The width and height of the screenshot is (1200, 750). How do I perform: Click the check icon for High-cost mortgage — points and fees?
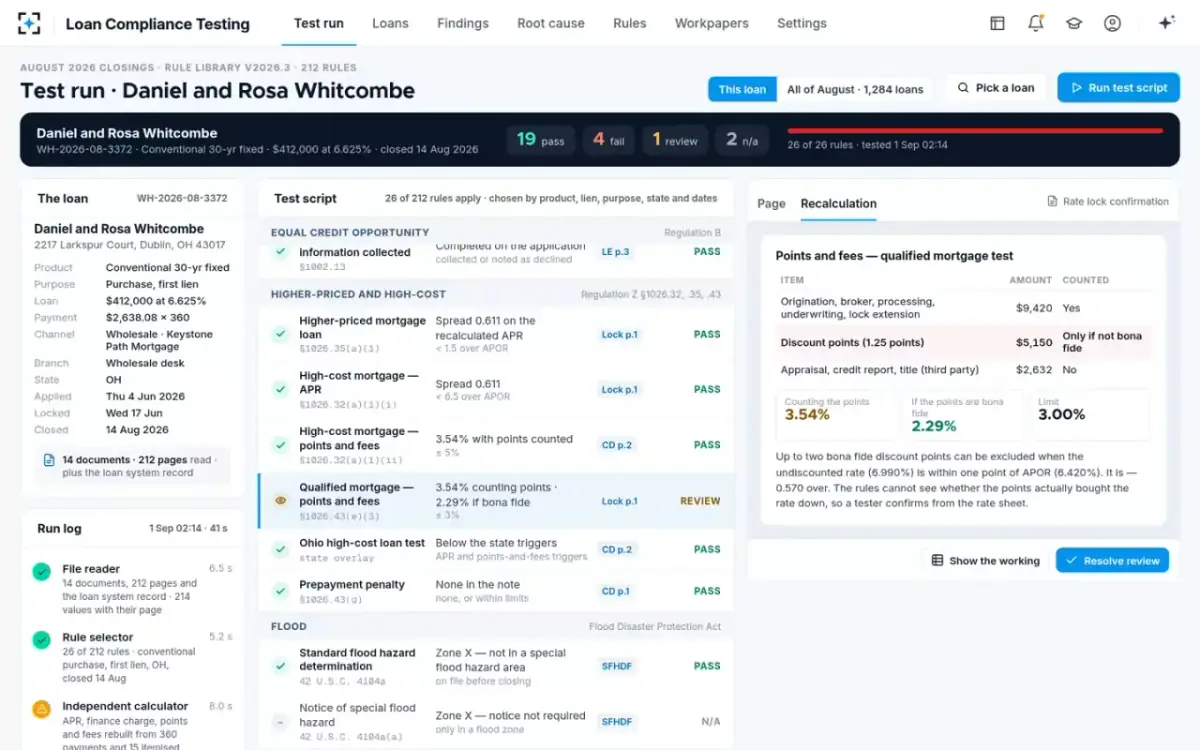click(x=281, y=445)
